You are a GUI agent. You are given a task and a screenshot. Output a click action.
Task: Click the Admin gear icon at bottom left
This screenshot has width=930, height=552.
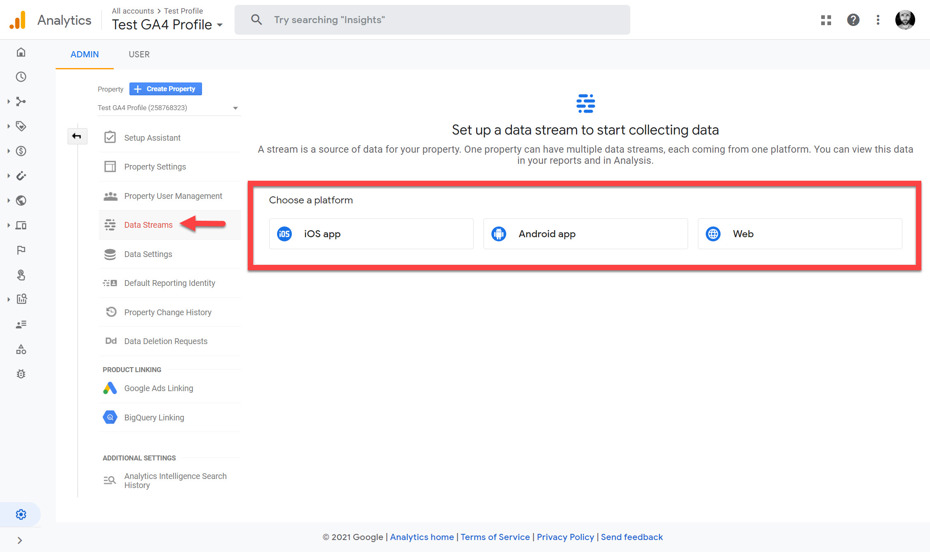[21, 514]
